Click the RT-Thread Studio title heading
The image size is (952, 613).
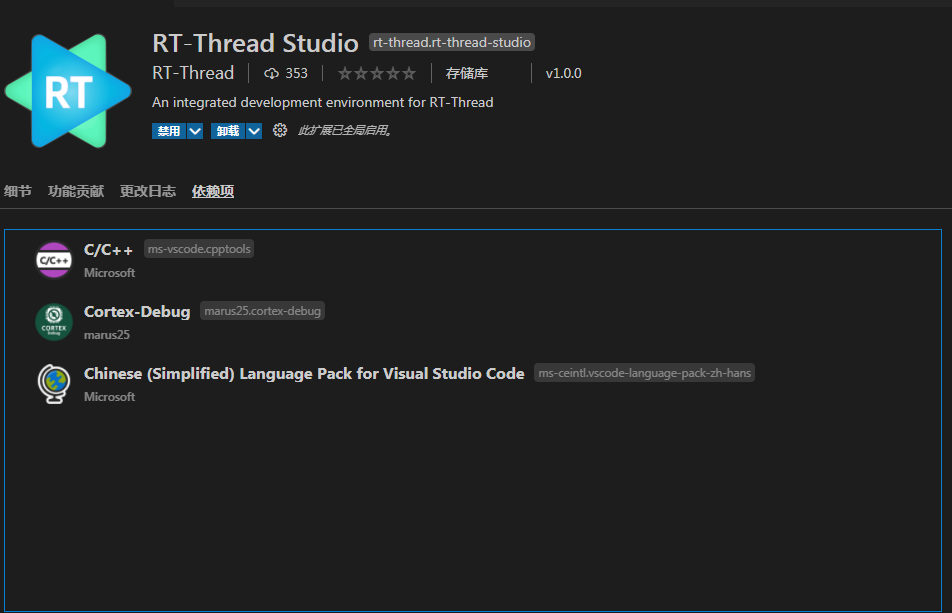pos(256,43)
